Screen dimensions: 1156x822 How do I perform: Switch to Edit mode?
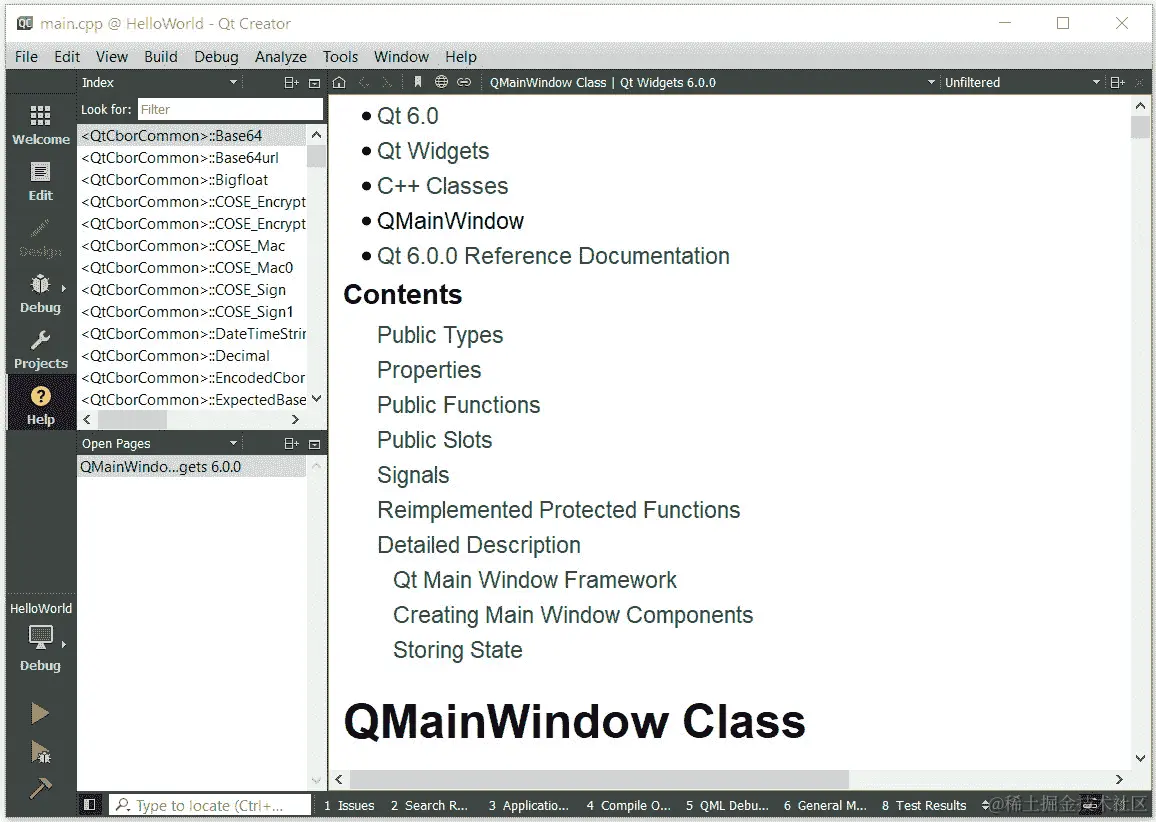point(41,181)
